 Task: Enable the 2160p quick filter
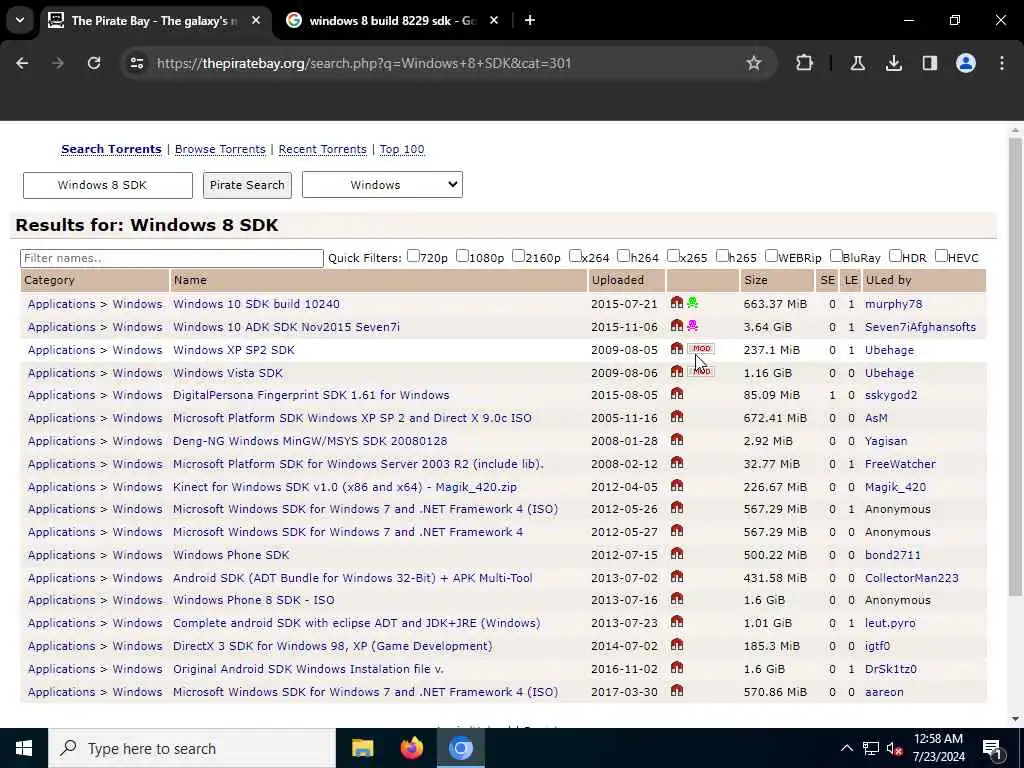[519, 255]
